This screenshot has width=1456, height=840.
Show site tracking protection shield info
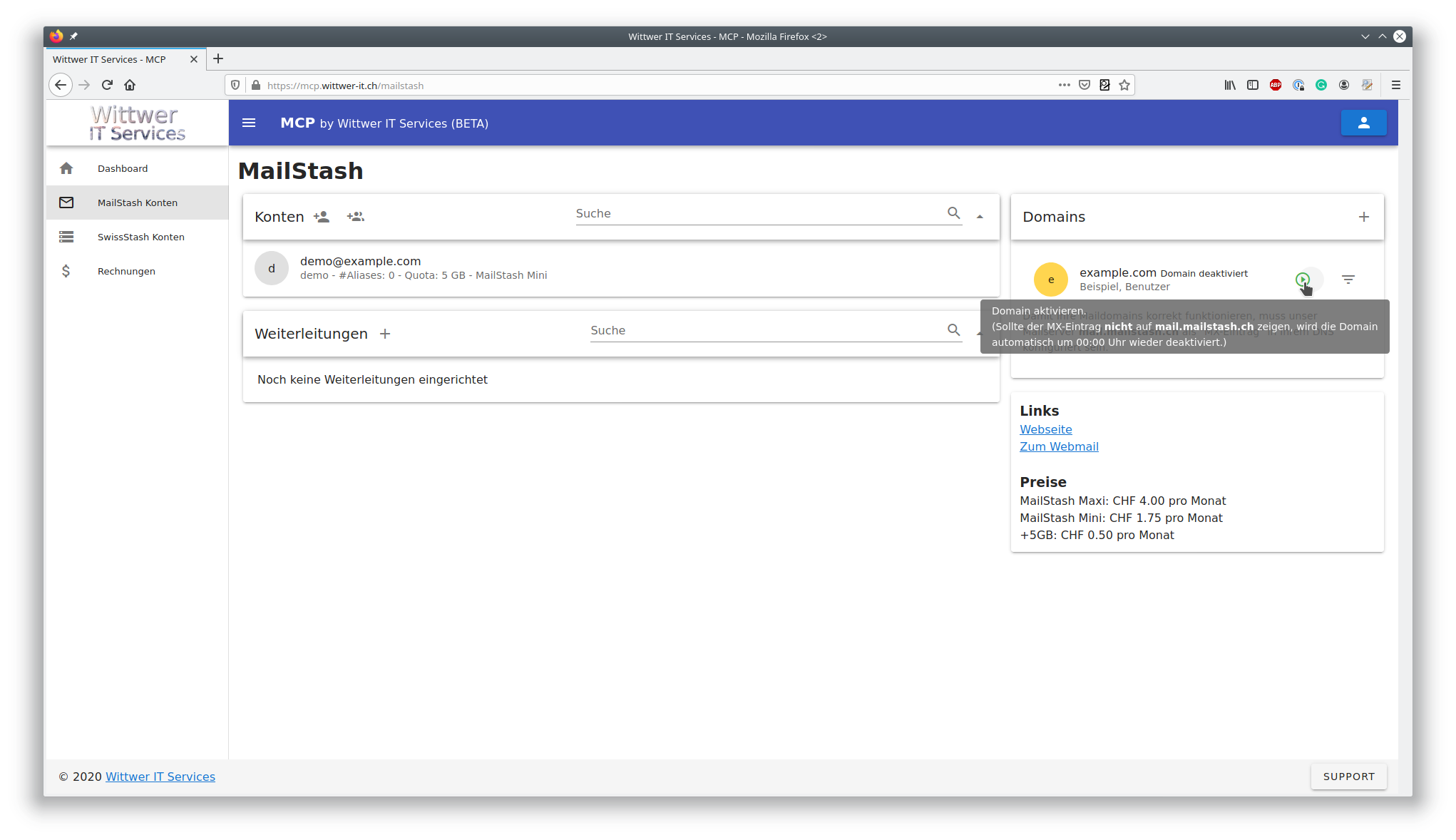[235, 85]
